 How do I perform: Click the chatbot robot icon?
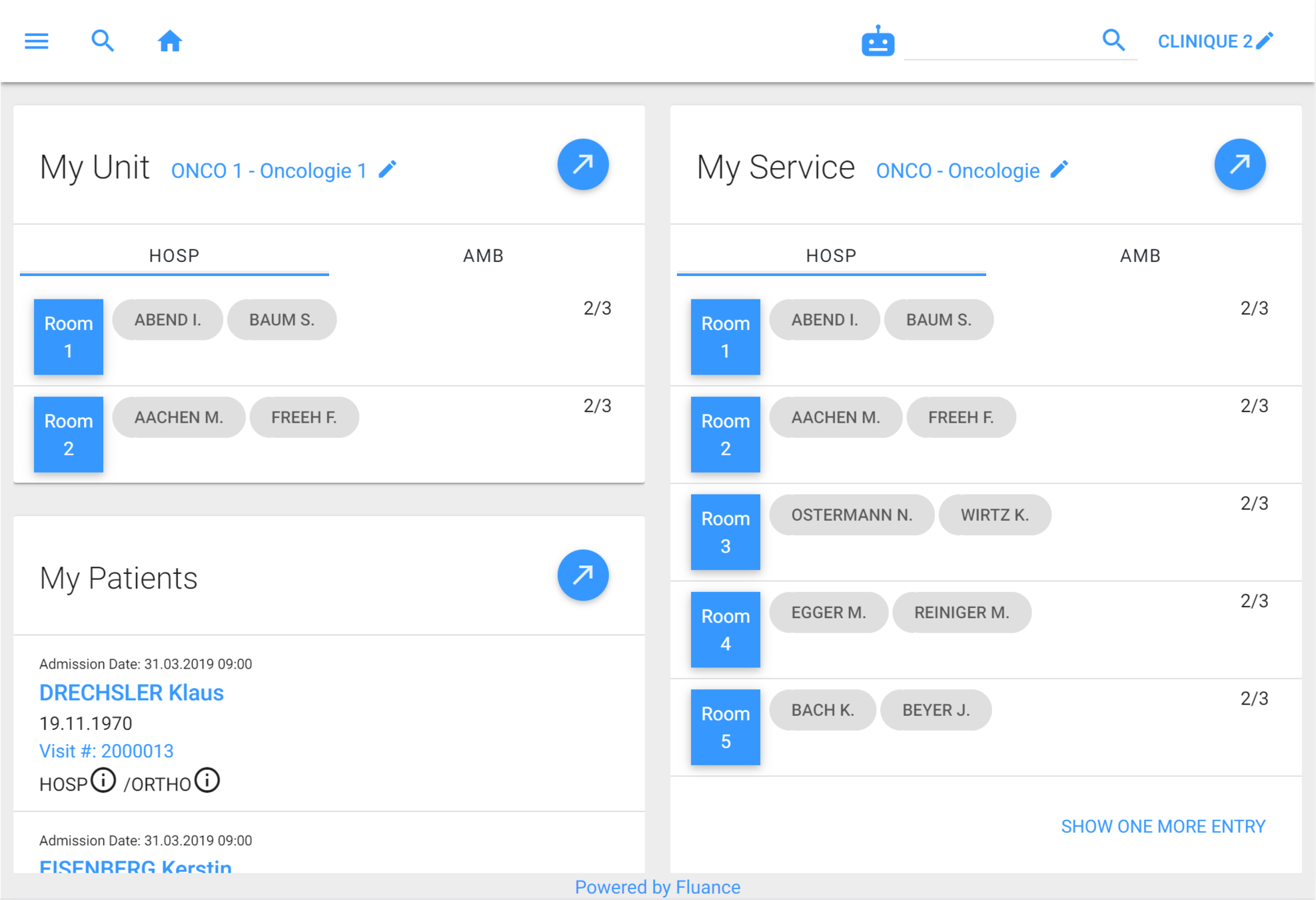878,42
